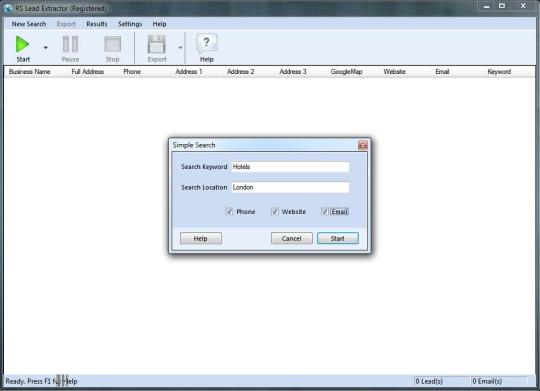The width and height of the screenshot is (540, 391).
Task: Open the Results menu
Action: [x=97, y=24]
